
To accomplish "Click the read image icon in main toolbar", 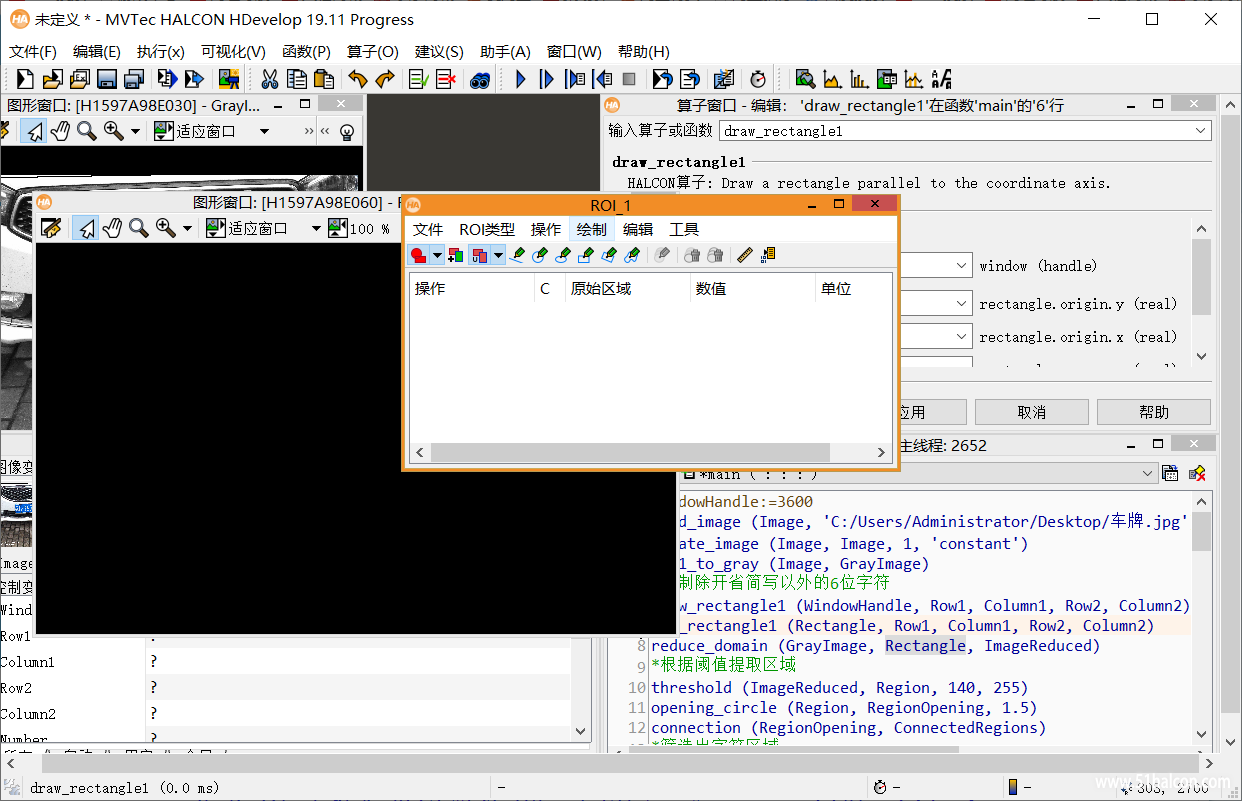I will click(229, 79).
